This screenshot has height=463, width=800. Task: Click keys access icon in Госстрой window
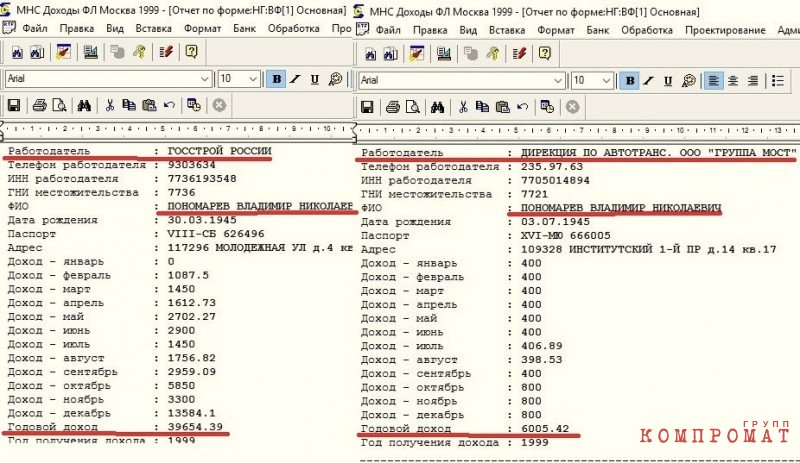(x=139, y=52)
